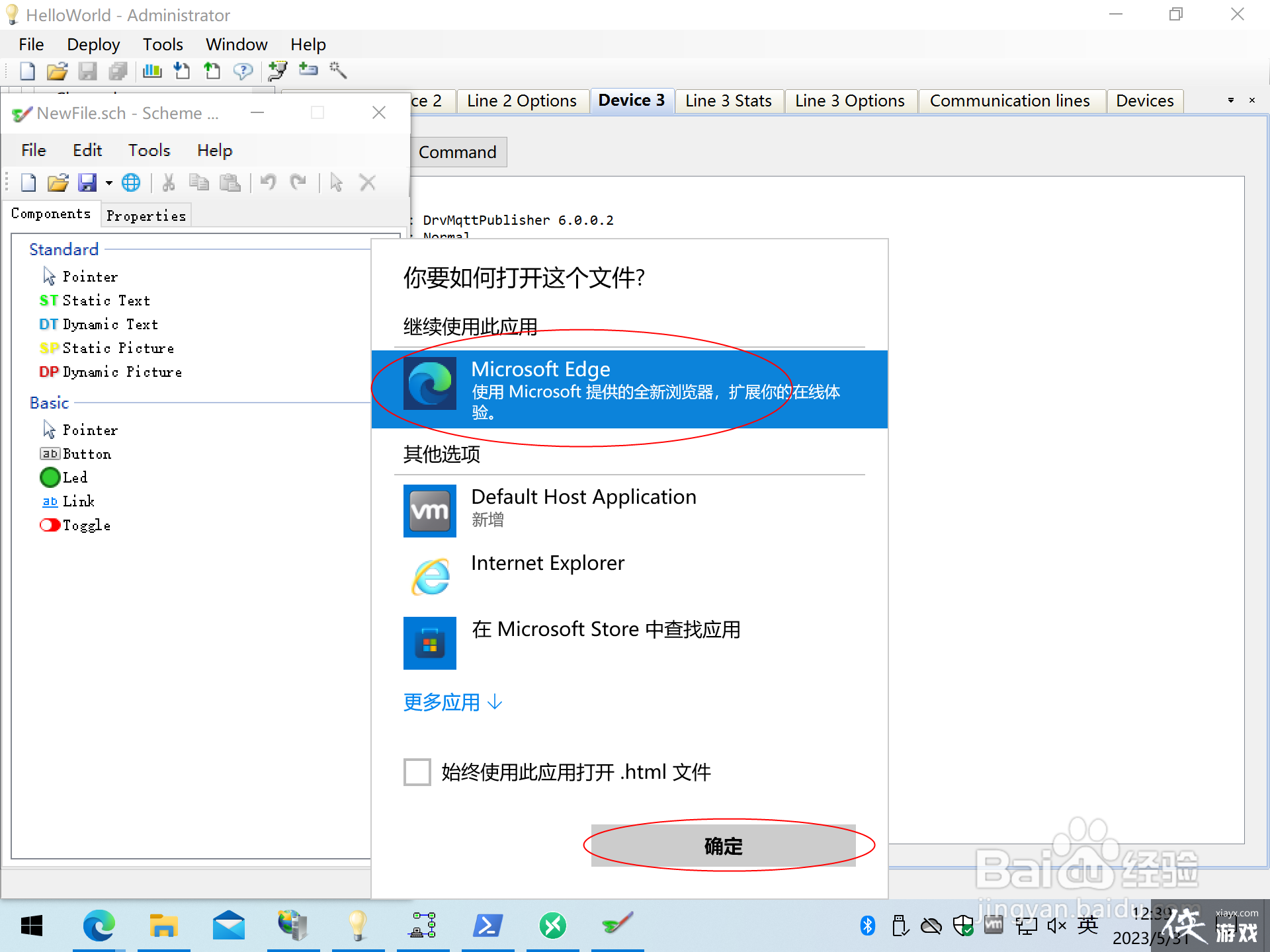The height and width of the screenshot is (952, 1270).
Task: Click the Add Line connector icon
Action: click(x=278, y=71)
